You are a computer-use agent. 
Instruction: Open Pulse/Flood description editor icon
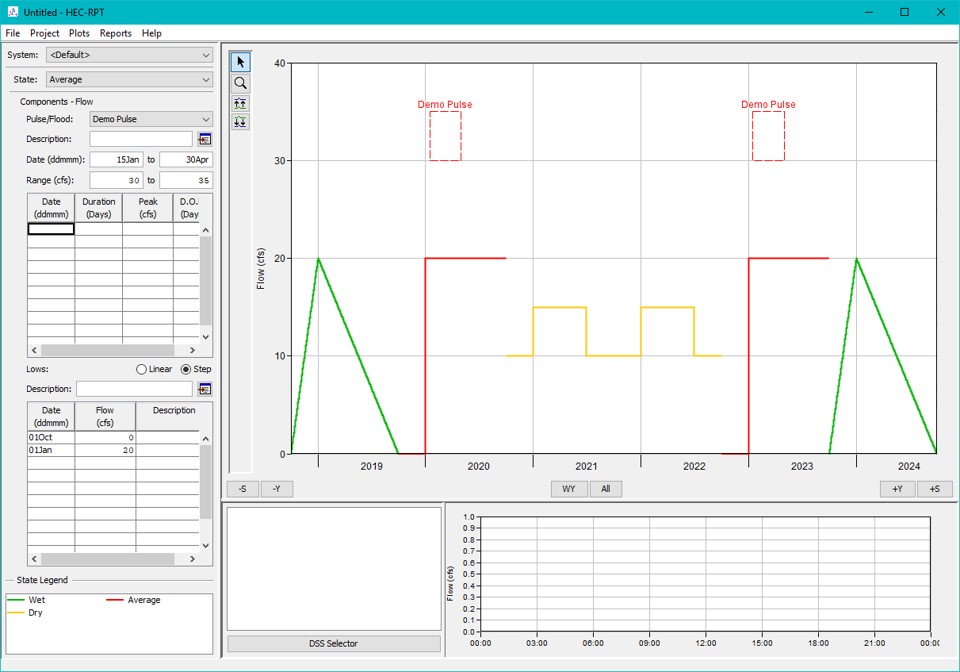click(x=204, y=140)
